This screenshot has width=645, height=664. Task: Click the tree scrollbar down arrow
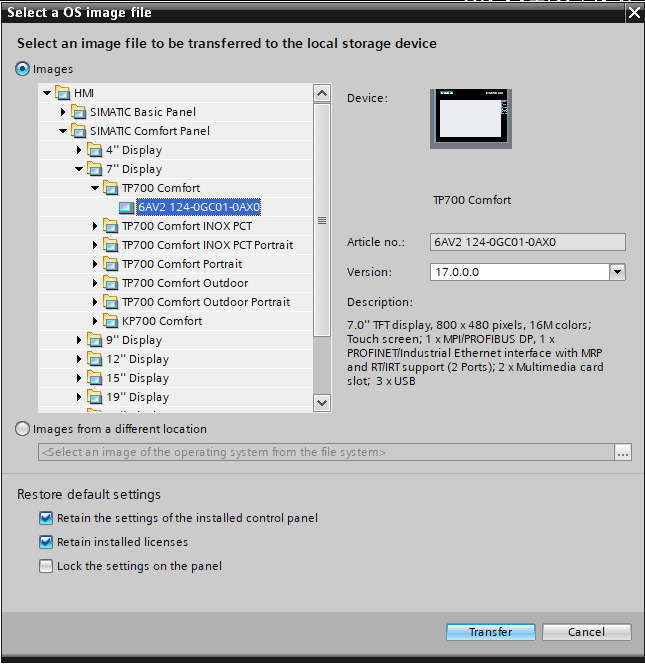tap(322, 402)
